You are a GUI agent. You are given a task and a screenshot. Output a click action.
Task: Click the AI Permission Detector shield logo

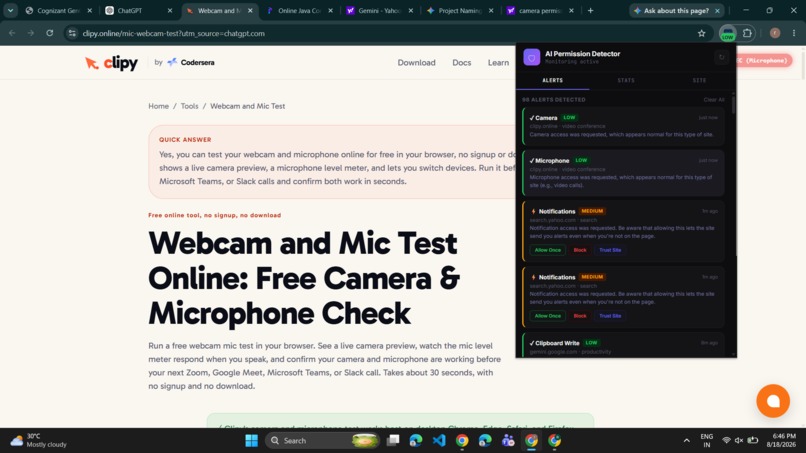(532, 57)
